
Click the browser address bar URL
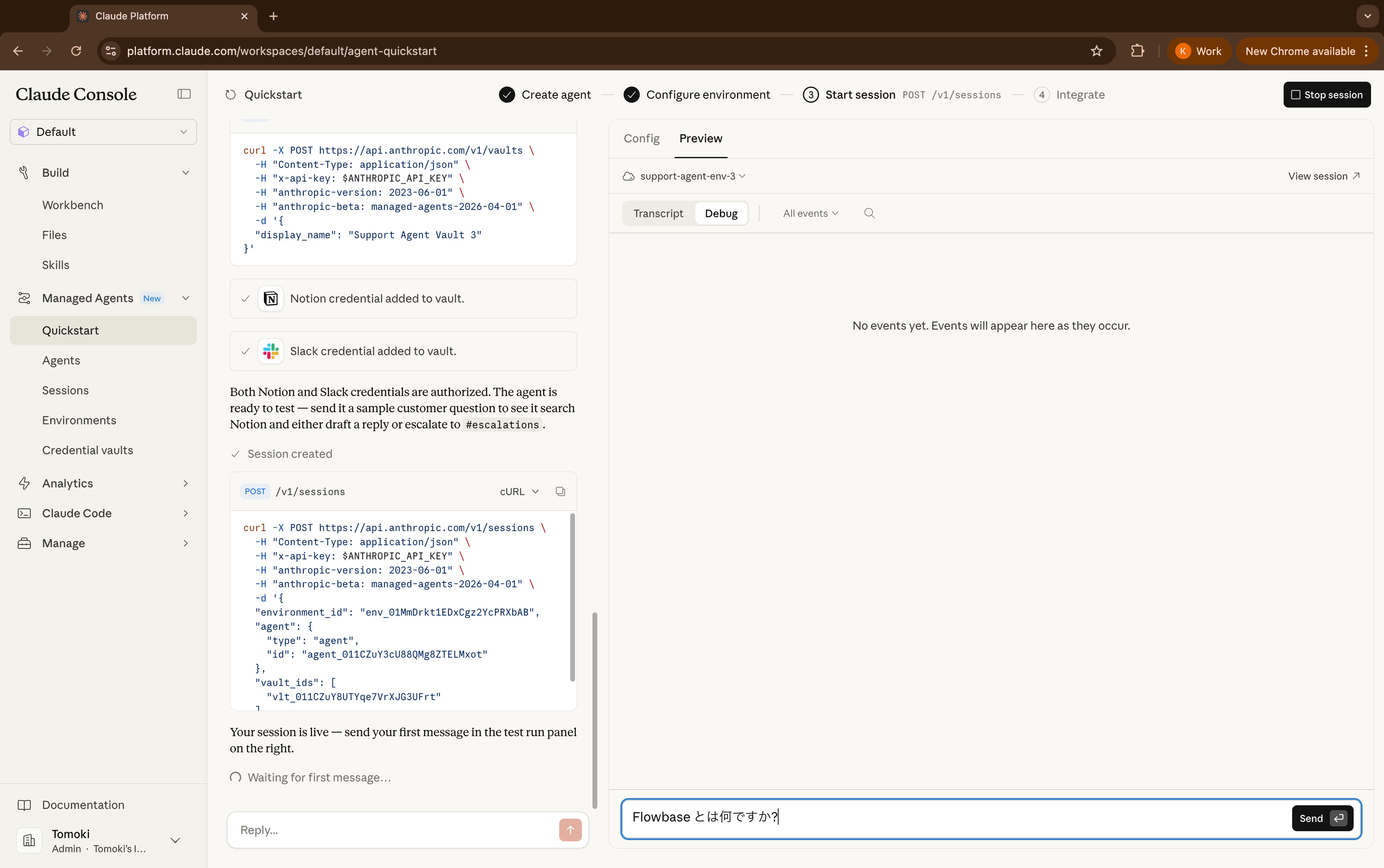click(281, 51)
